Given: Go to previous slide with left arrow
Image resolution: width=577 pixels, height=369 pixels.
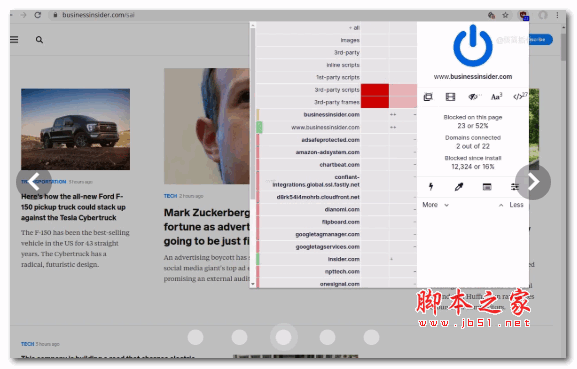Looking at the screenshot, I should pyautogui.click(x=34, y=182).
